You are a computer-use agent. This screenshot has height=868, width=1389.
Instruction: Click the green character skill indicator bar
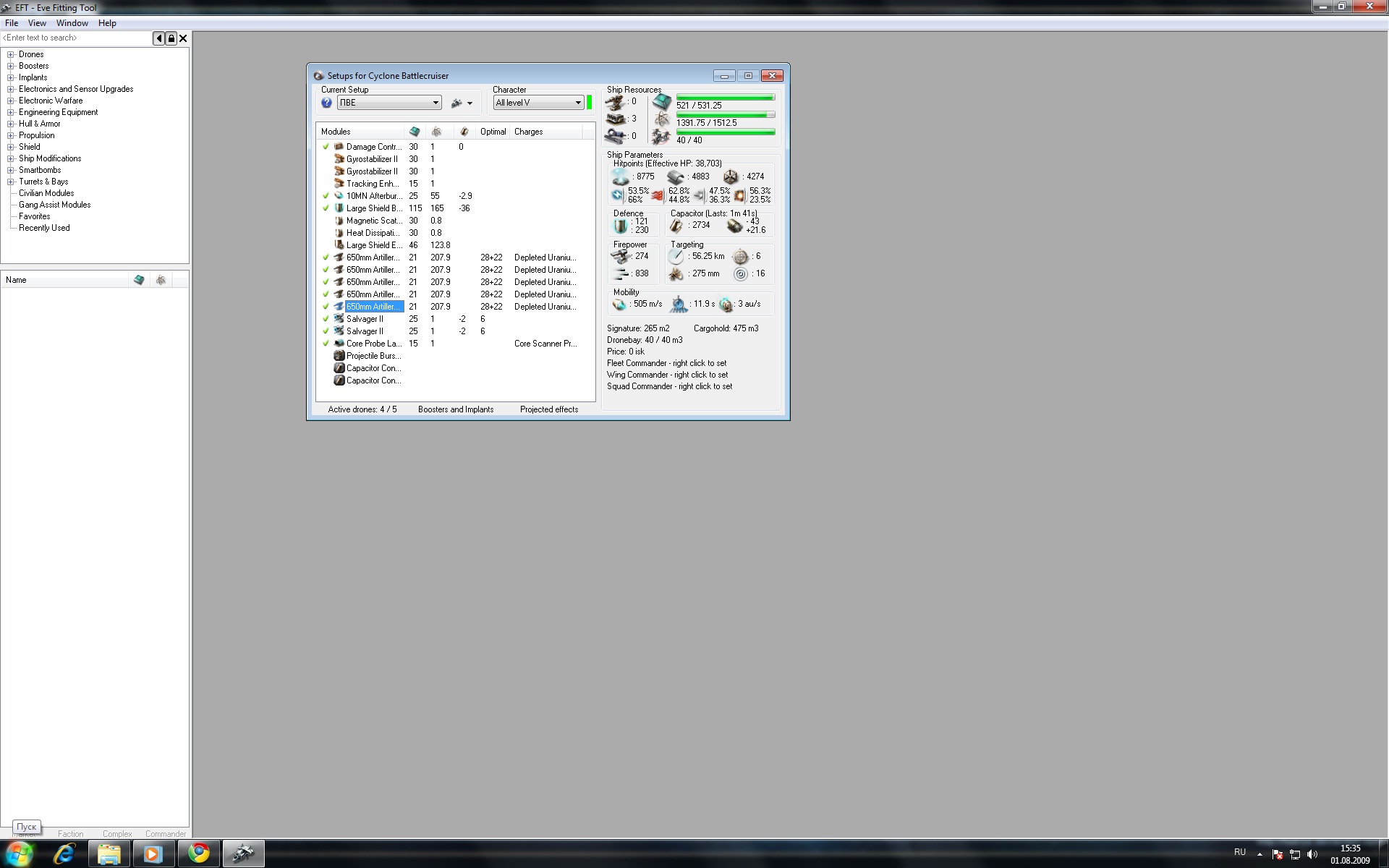590,103
